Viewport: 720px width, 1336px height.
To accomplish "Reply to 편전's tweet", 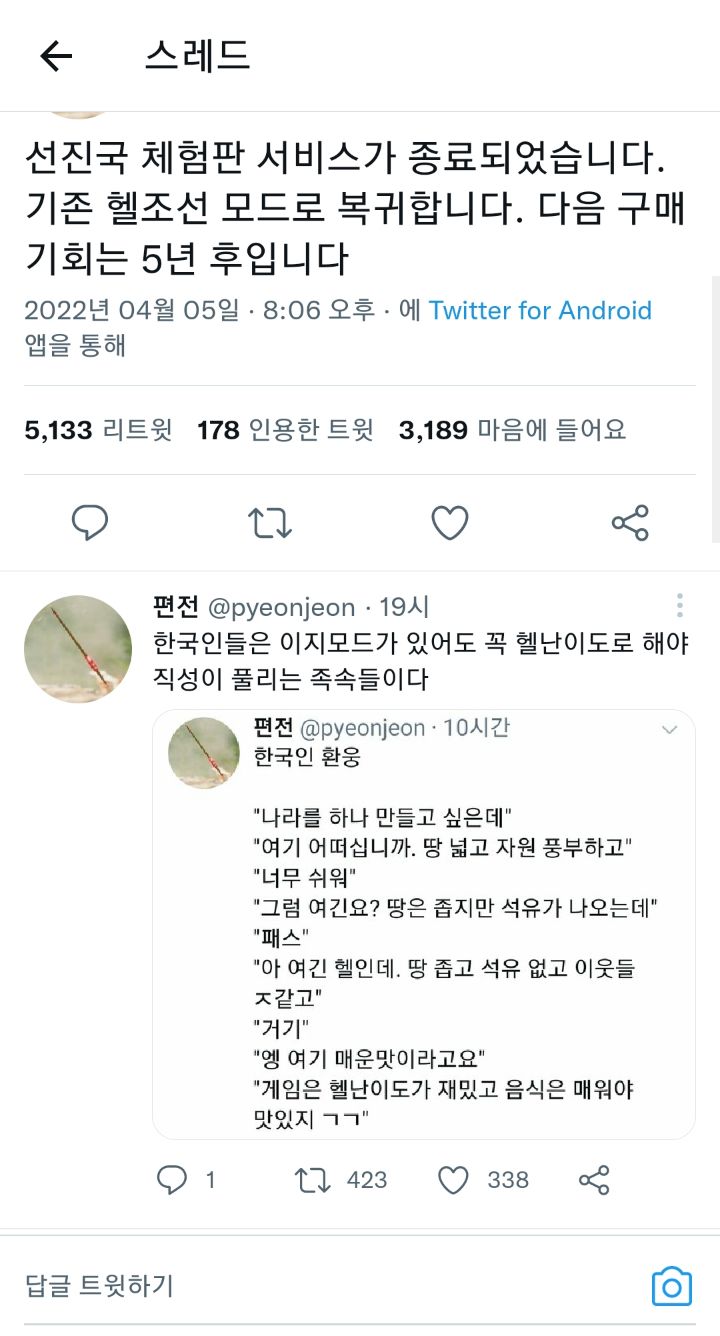I will 172,1180.
